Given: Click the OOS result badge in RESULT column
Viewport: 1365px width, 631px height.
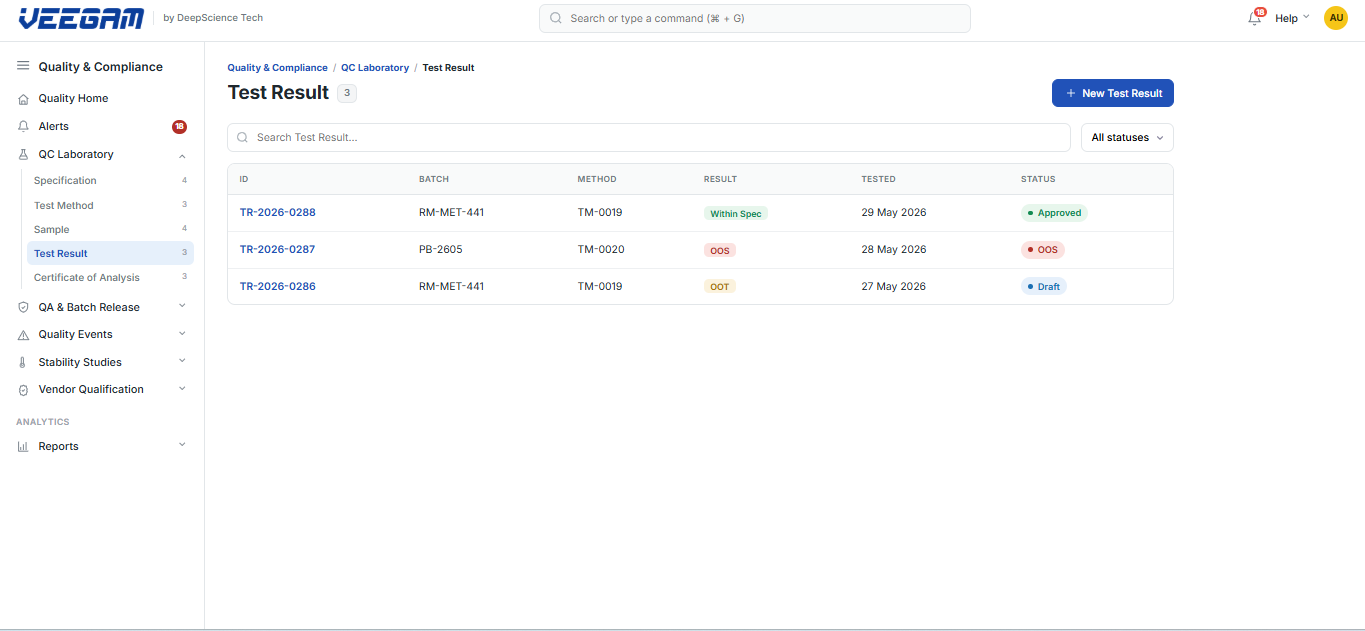Looking at the screenshot, I should 720,251.
